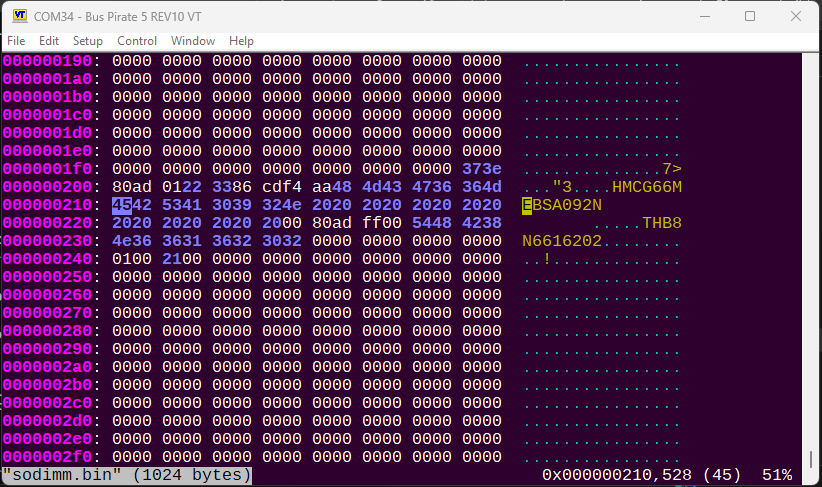Viewport: 822px width, 487px height.
Task: Minimize the COM34 terminal window
Action: [x=704, y=17]
